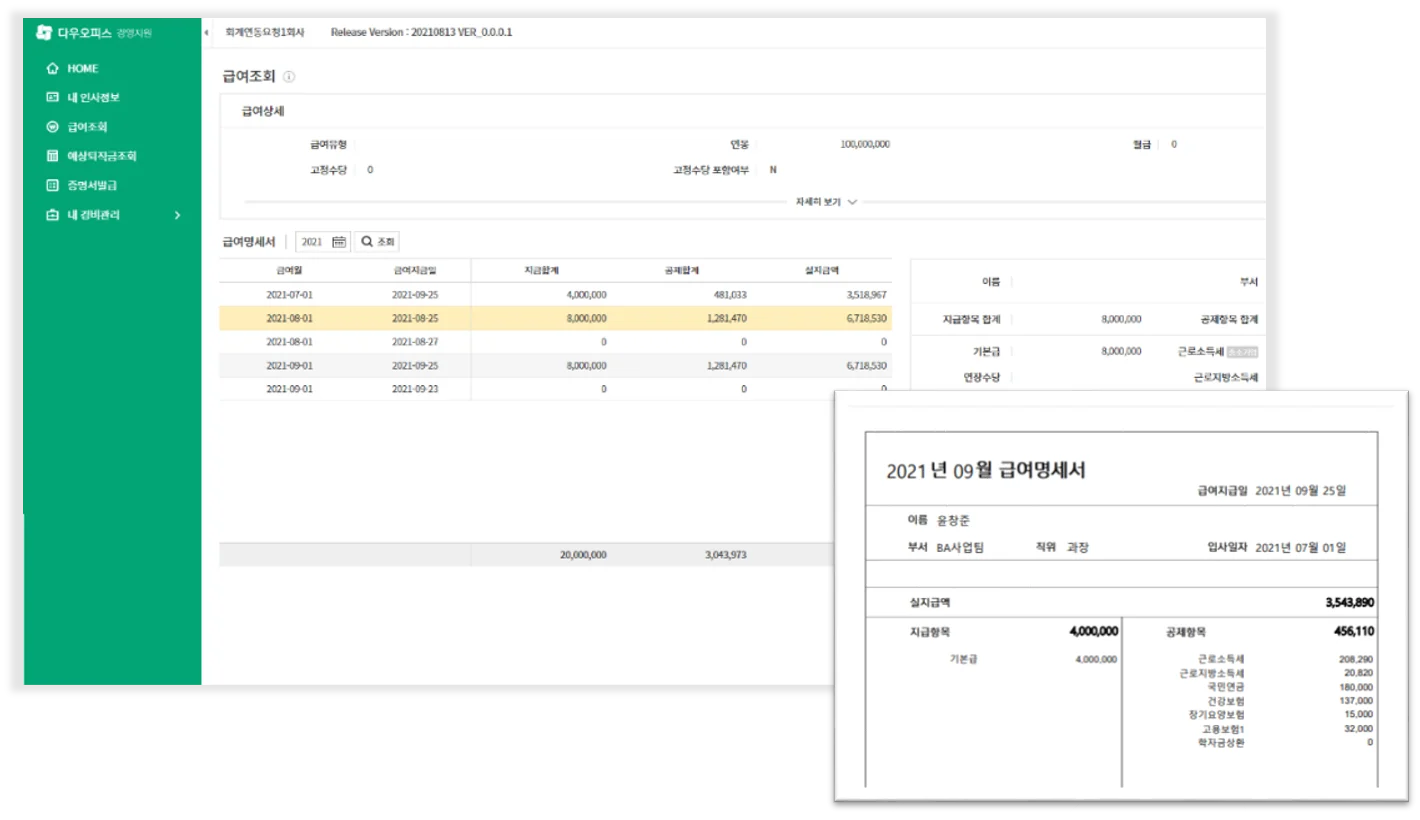
Task: Click the ID card icon for 내 인사정보
Action: (x=53, y=98)
